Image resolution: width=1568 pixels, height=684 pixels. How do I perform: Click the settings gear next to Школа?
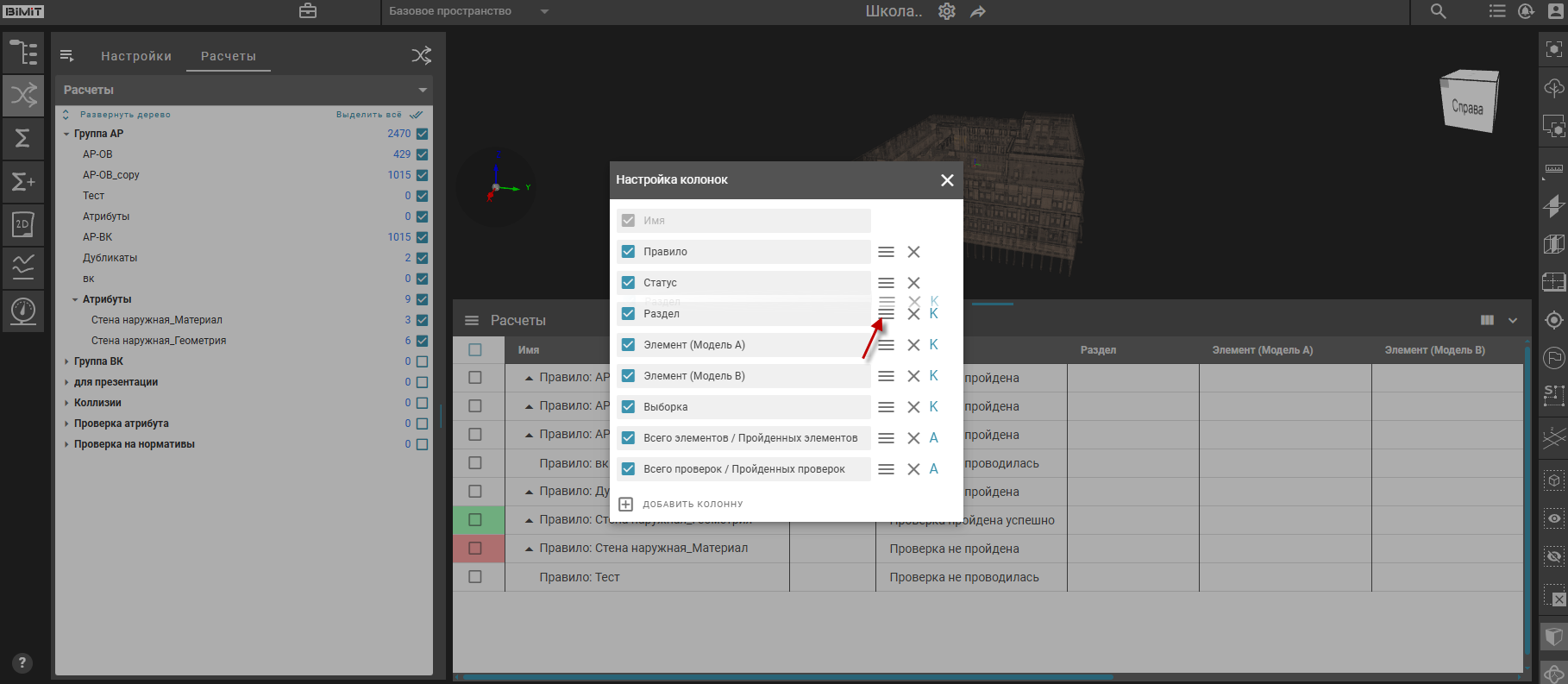(x=947, y=11)
